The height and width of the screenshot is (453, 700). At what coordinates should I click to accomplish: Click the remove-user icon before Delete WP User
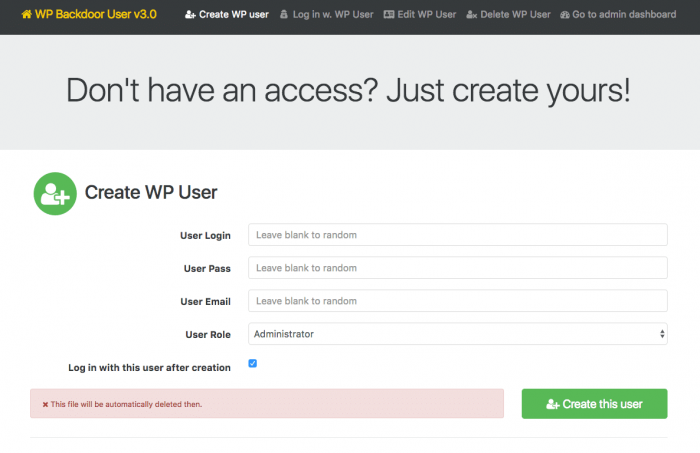(471, 15)
